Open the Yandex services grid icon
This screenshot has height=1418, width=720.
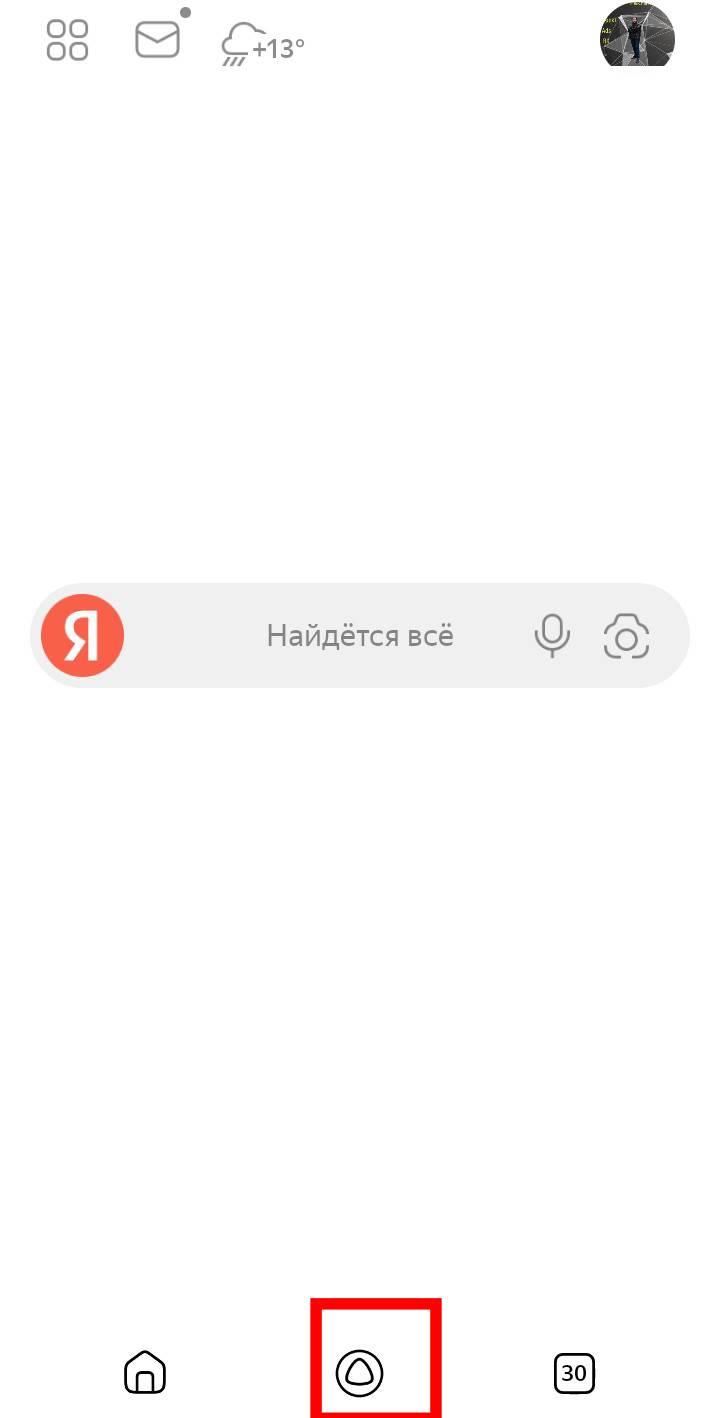coord(68,40)
